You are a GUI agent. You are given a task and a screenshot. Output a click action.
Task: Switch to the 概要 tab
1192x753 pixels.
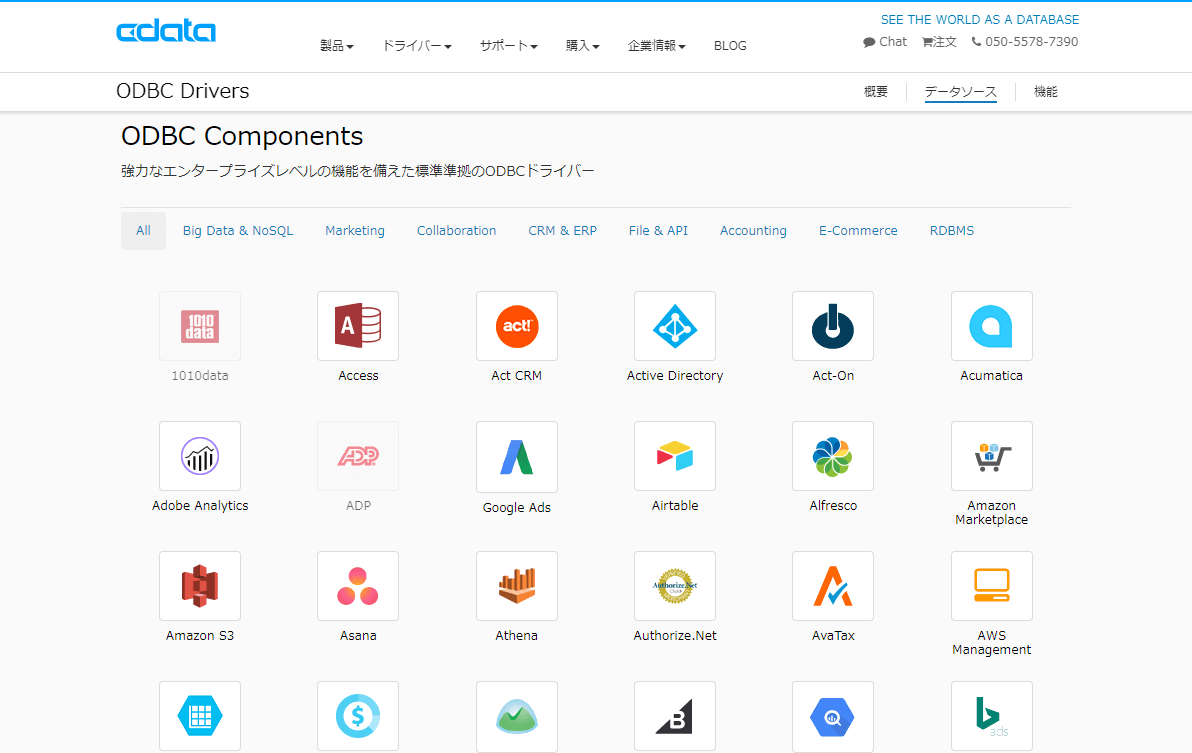pos(876,92)
